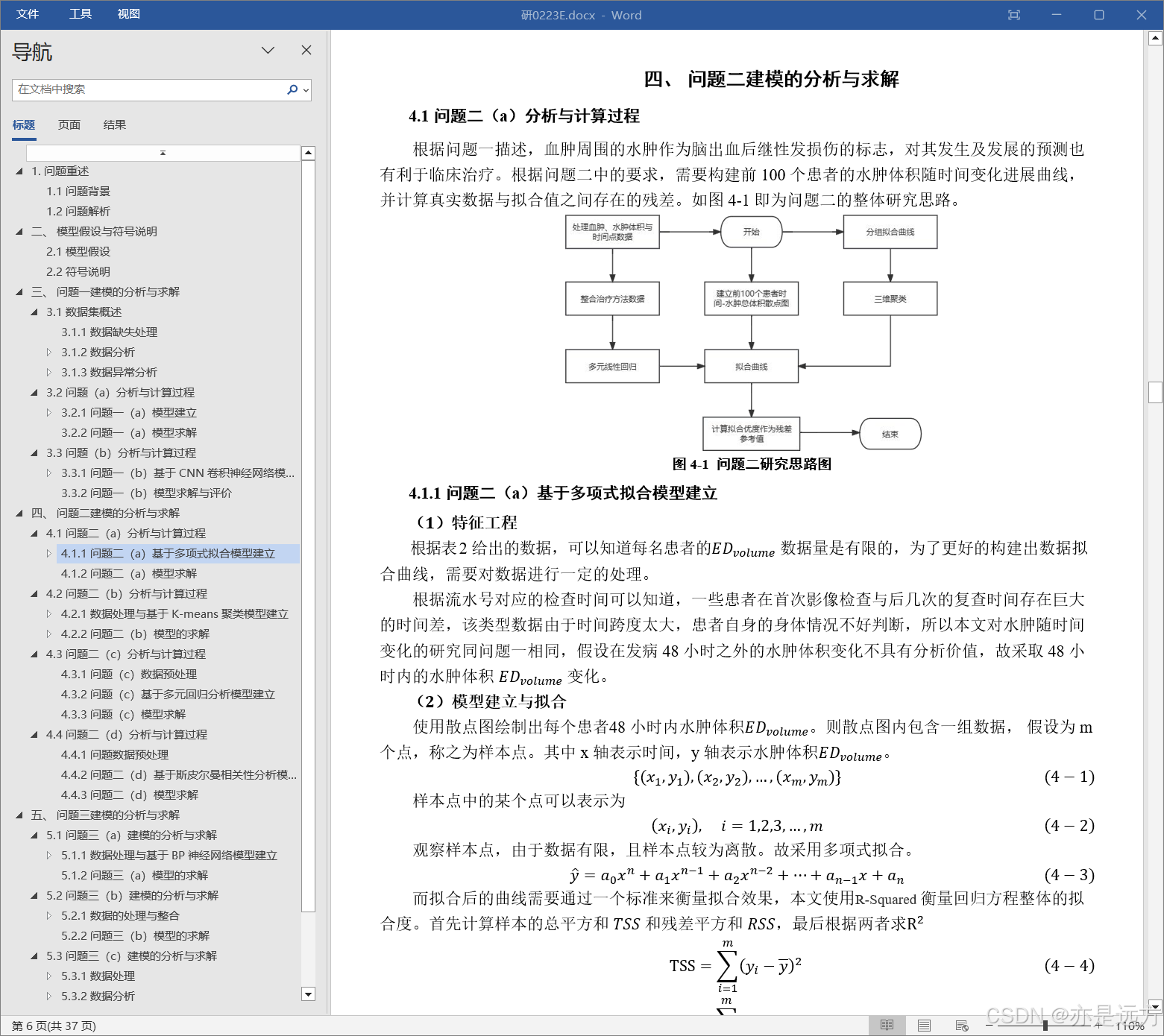Go to heading 4.4.3 问题二 (d) 模型求解
The height and width of the screenshot is (1036, 1164).
(x=130, y=795)
